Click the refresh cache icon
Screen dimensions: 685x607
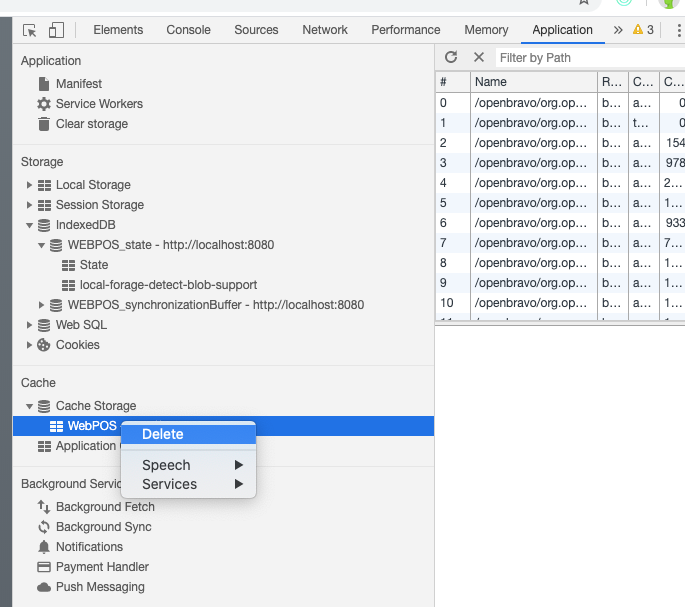pyautogui.click(x=451, y=57)
